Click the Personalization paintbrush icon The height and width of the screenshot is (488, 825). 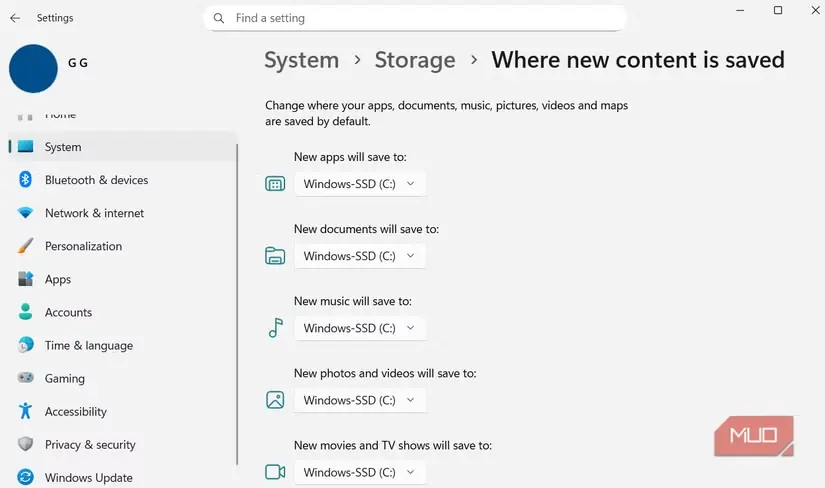(25, 246)
